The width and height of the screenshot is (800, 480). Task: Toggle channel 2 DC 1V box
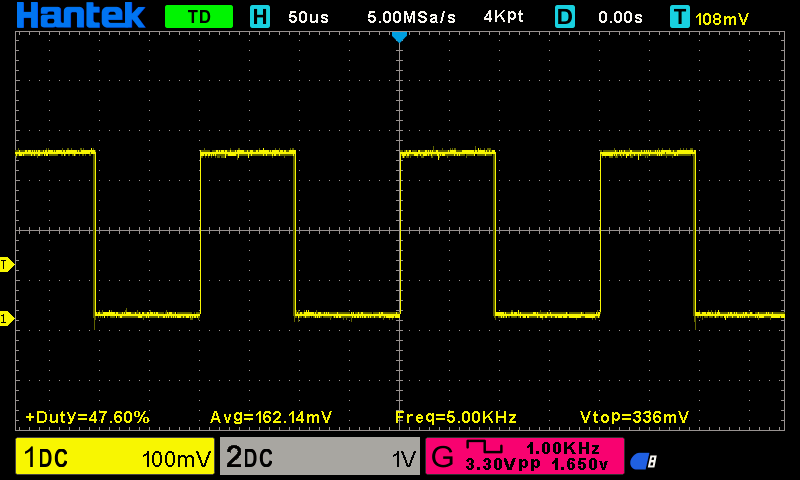pyautogui.click(x=319, y=458)
